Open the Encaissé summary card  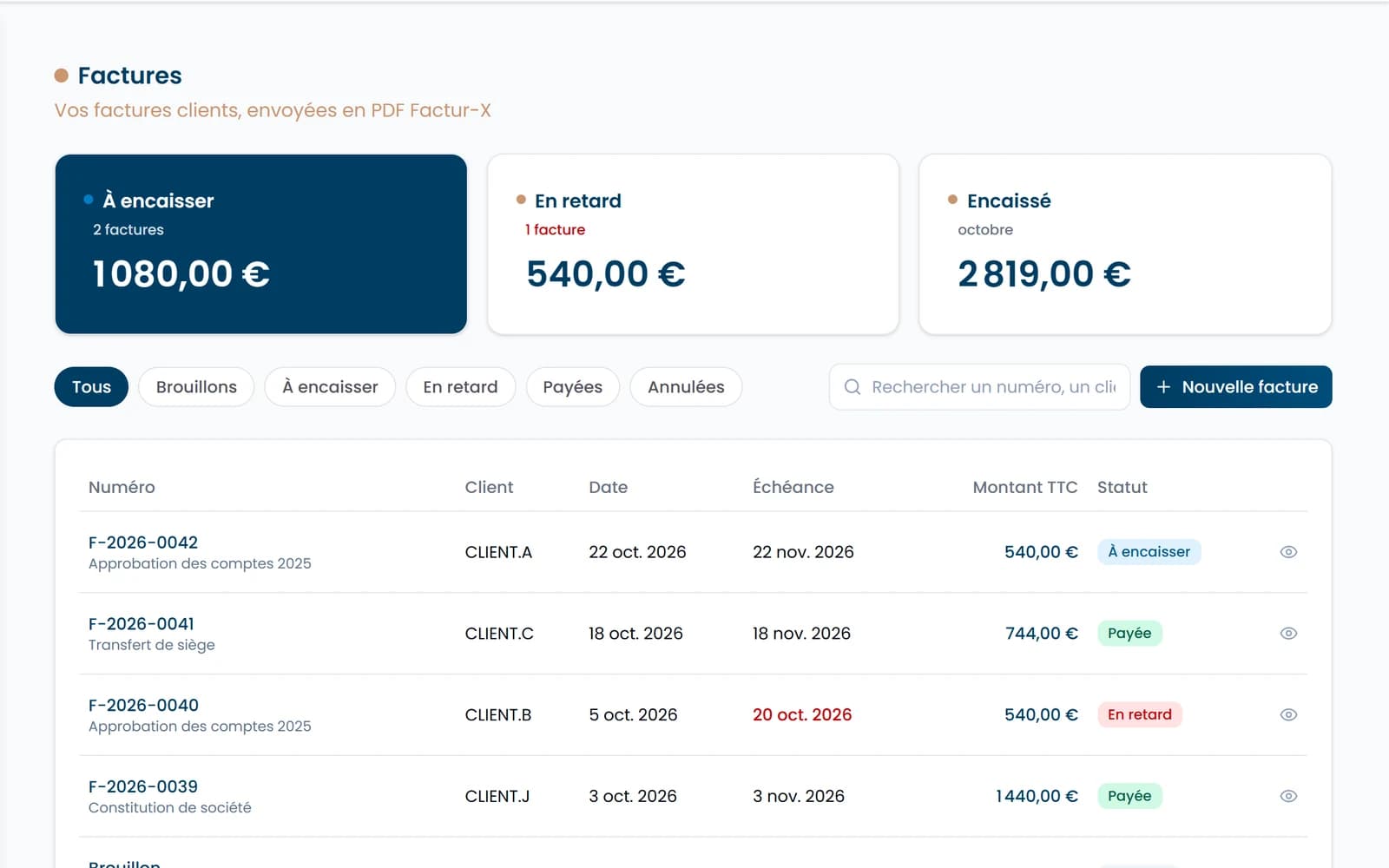[x=1125, y=244]
